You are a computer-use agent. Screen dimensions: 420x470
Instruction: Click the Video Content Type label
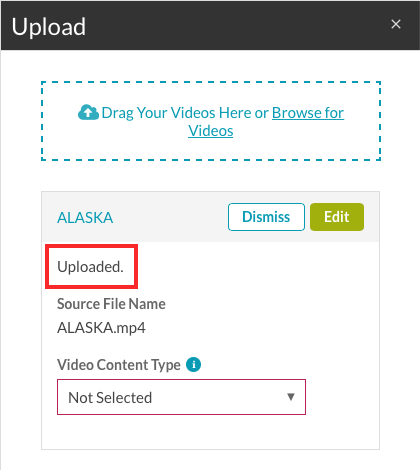[119, 365]
